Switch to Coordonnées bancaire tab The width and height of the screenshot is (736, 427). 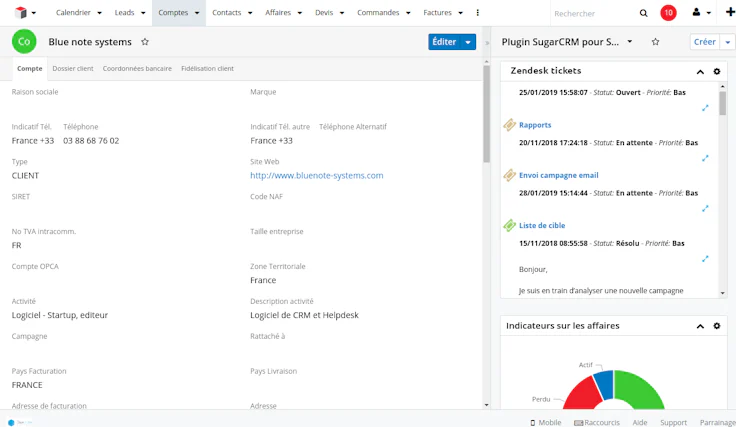pyautogui.click(x=137, y=69)
